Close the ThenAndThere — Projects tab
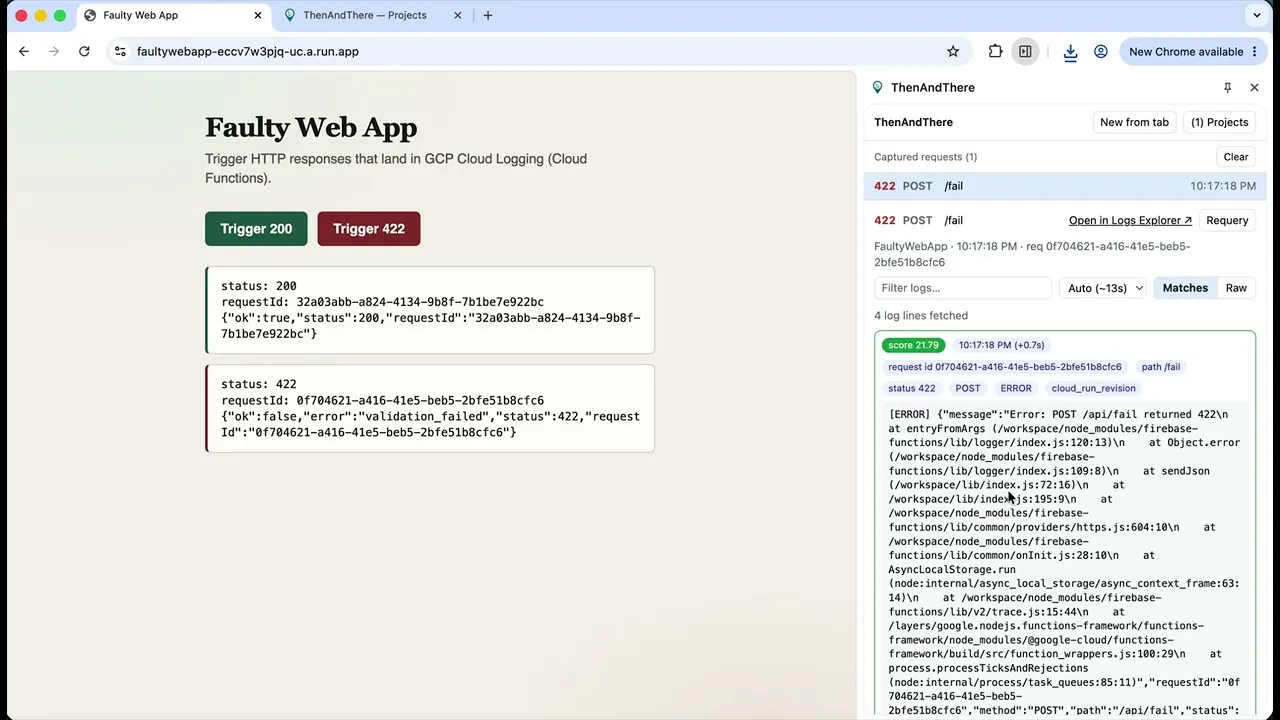 pos(458,15)
